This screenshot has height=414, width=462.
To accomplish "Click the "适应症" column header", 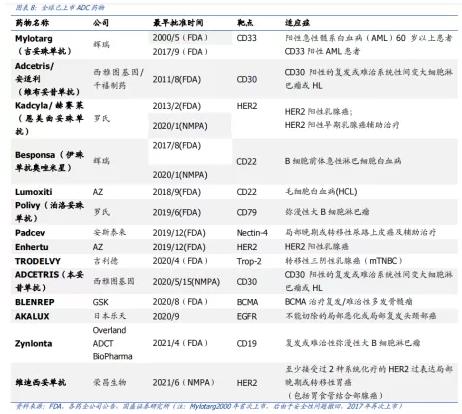I will (x=297, y=23).
